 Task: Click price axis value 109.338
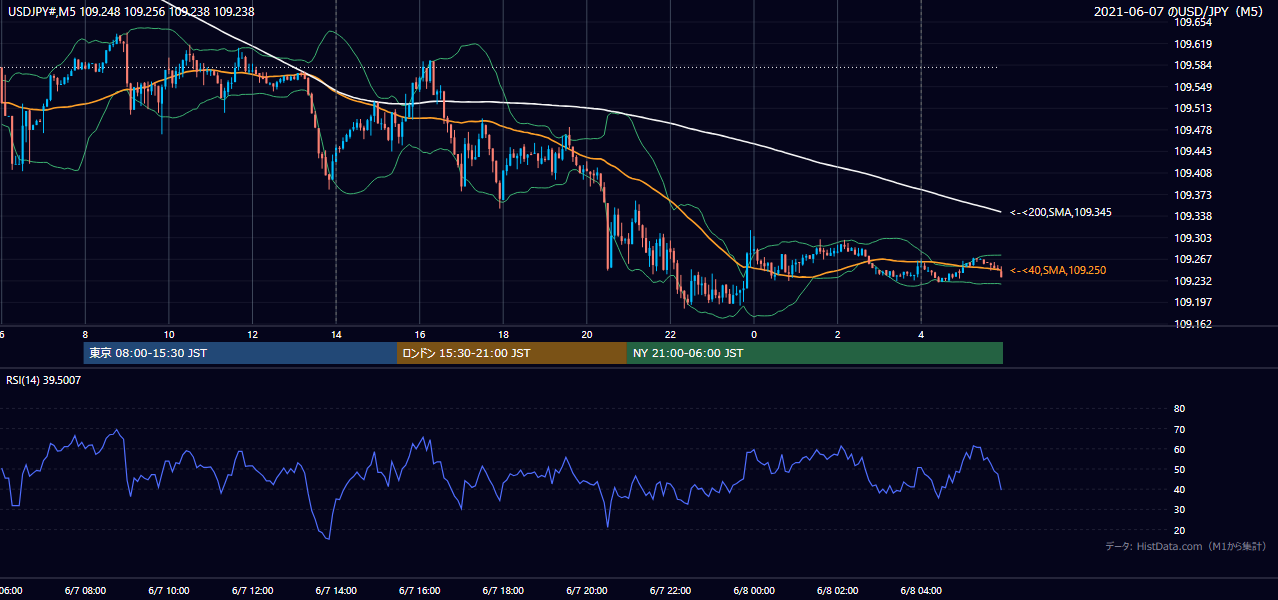(x=1194, y=216)
